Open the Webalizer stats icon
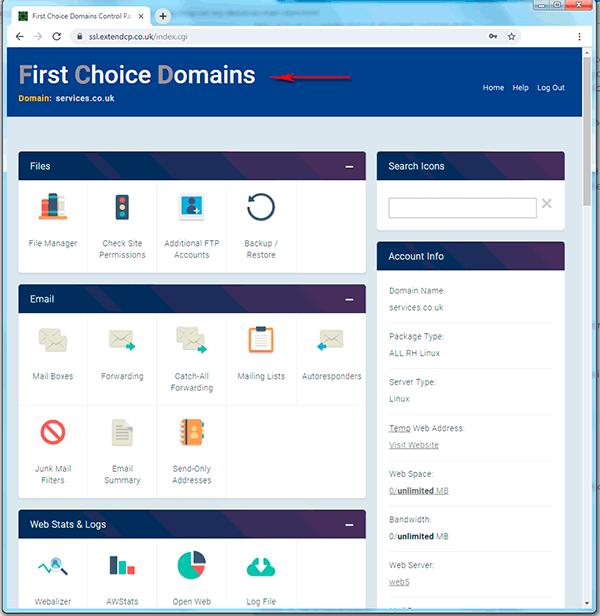This screenshot has width=600, height=616. pos(53,566)
